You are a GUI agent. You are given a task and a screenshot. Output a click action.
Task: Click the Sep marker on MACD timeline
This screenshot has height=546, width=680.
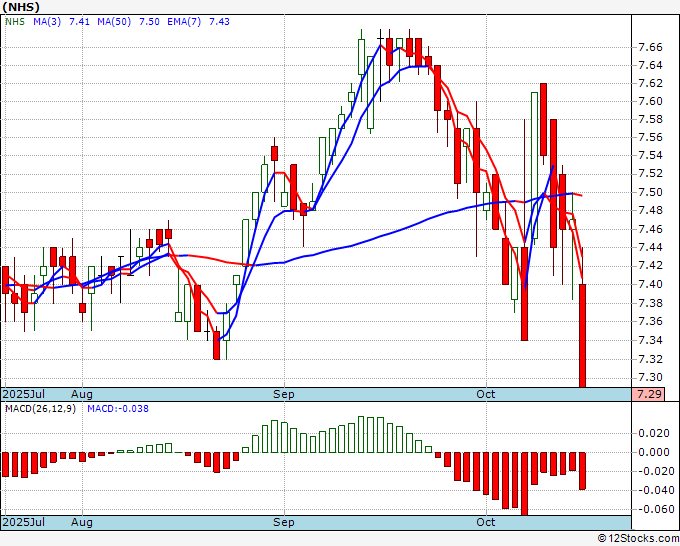click(x=284, y=522)
